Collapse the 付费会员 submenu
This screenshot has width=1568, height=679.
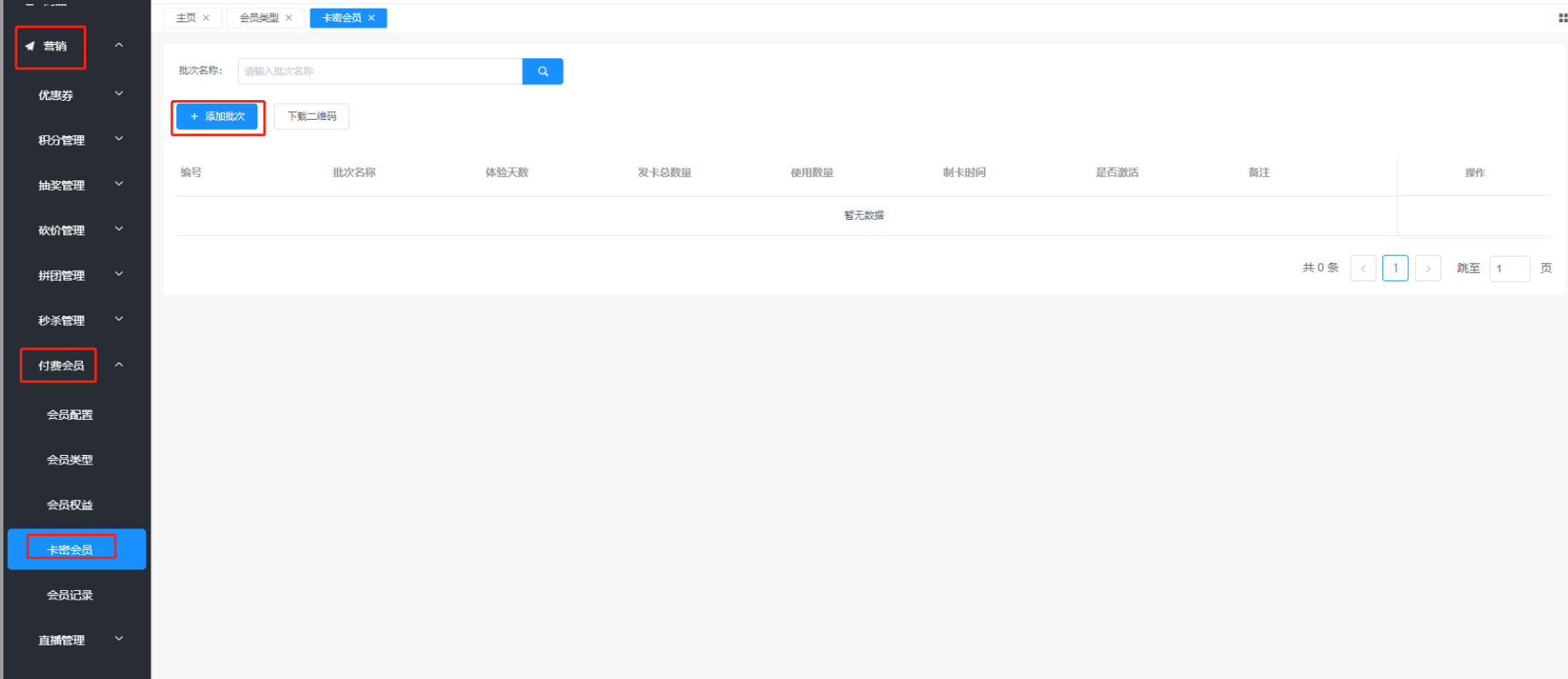(x=119, y=365)
